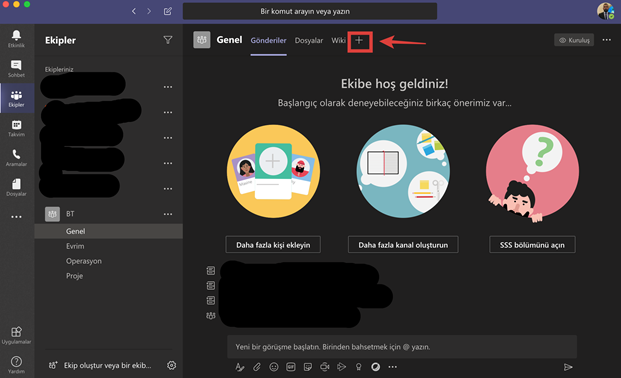Open the text format tool in compose bar
The height and width of the screenshot is (378, 621).
click(240, 367)
